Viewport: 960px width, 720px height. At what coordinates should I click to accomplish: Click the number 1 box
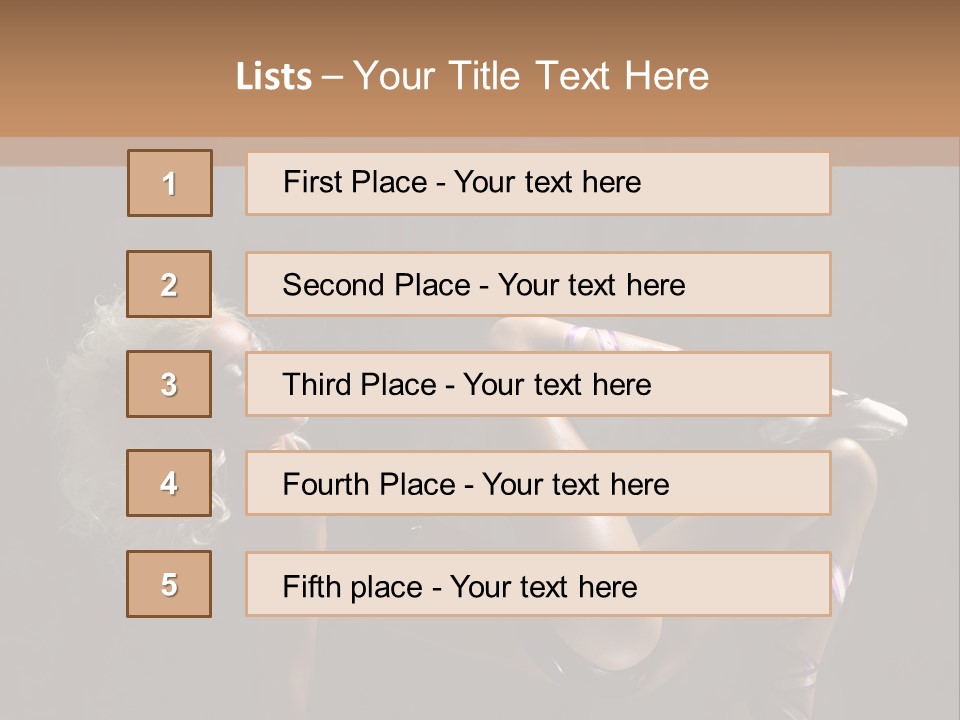170,183
